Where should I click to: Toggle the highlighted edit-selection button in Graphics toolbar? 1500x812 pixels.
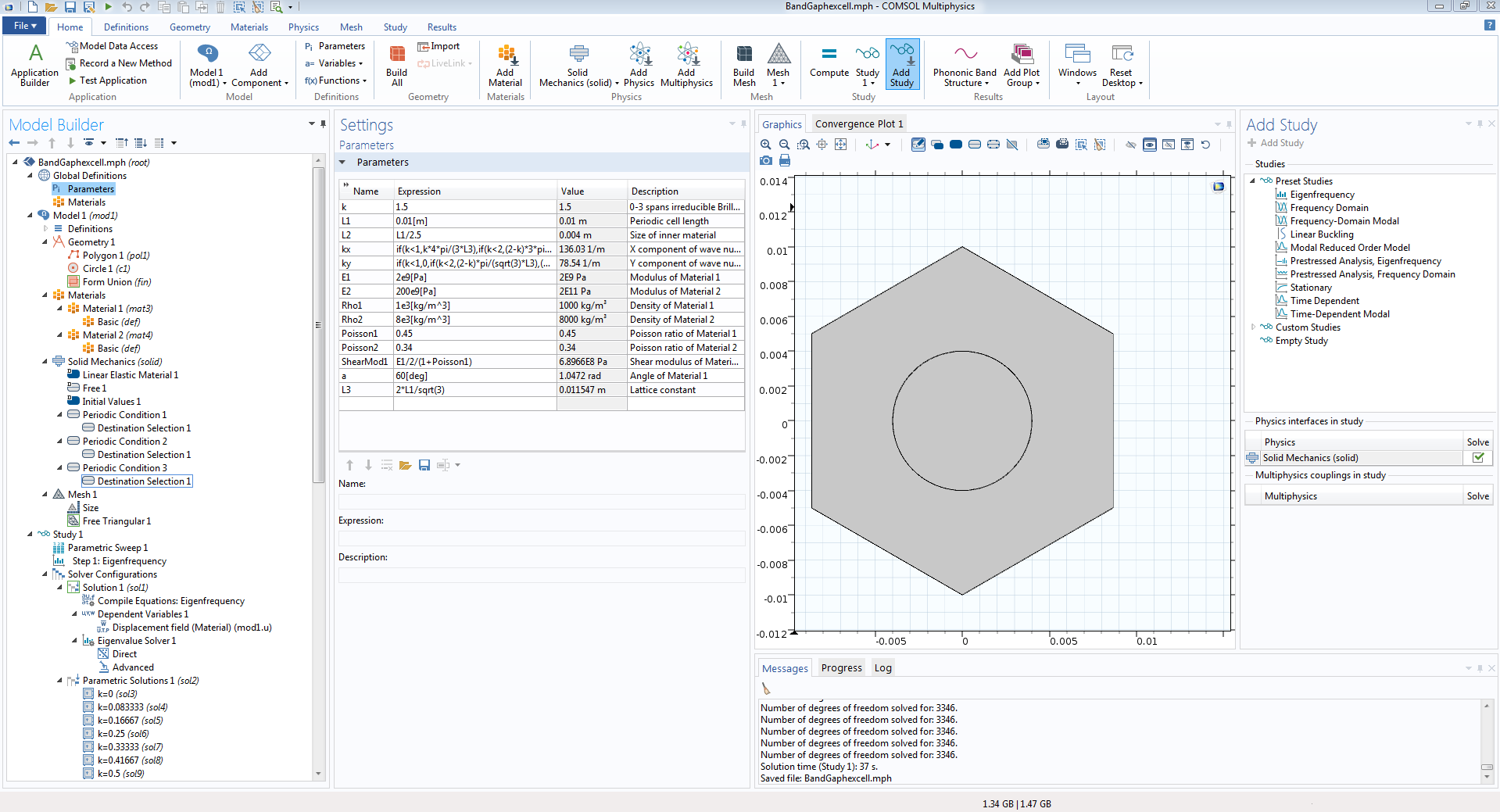(x=918, y=145)
